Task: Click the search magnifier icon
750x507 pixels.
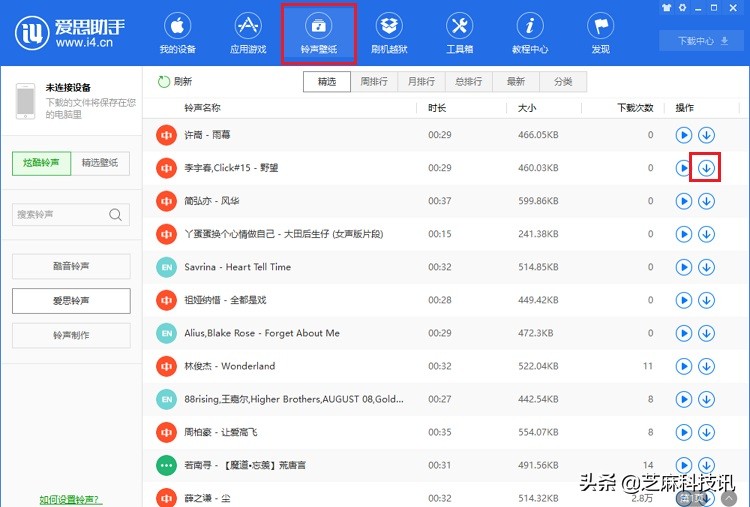Action: pos(115,214)
